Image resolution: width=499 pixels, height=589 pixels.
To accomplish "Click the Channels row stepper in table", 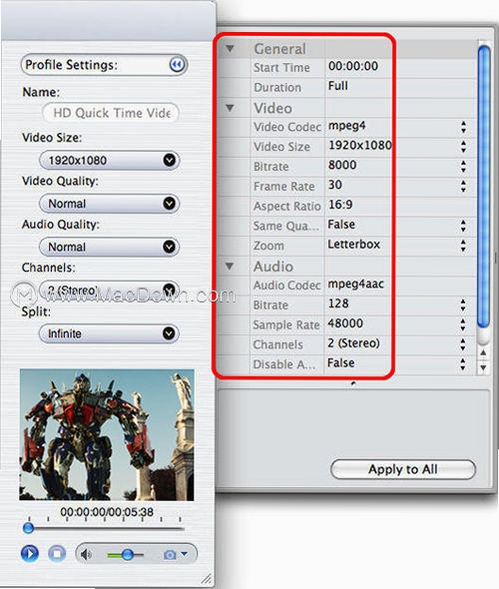I will [463, 344].
